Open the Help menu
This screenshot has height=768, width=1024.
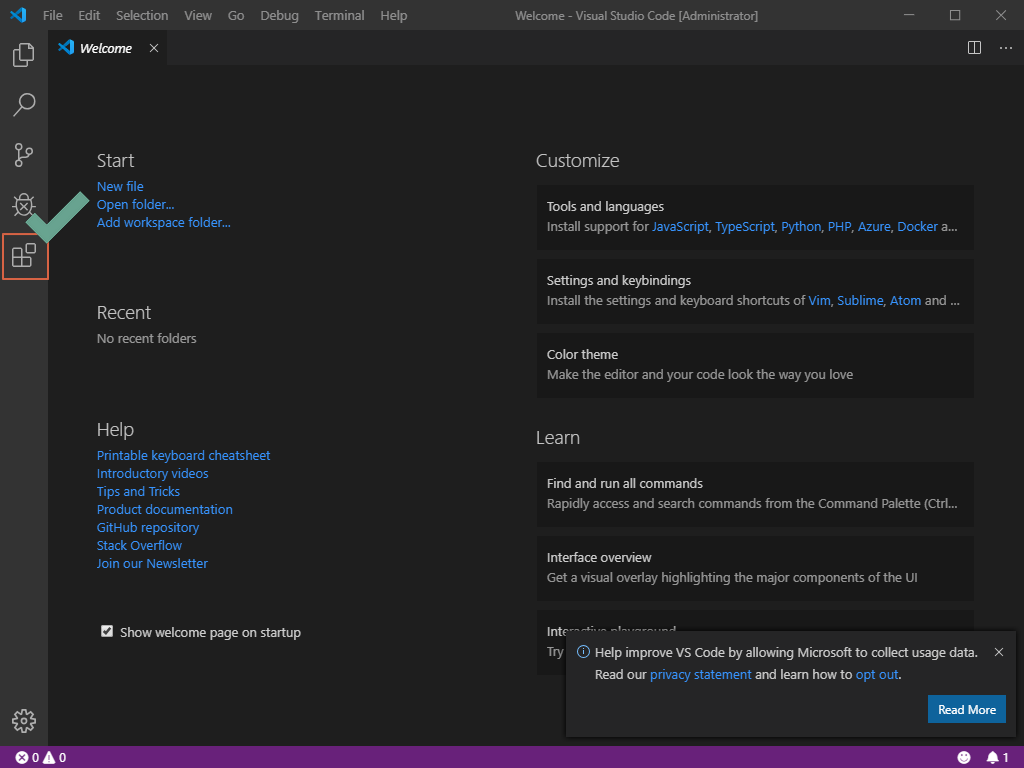pos(394,15)
